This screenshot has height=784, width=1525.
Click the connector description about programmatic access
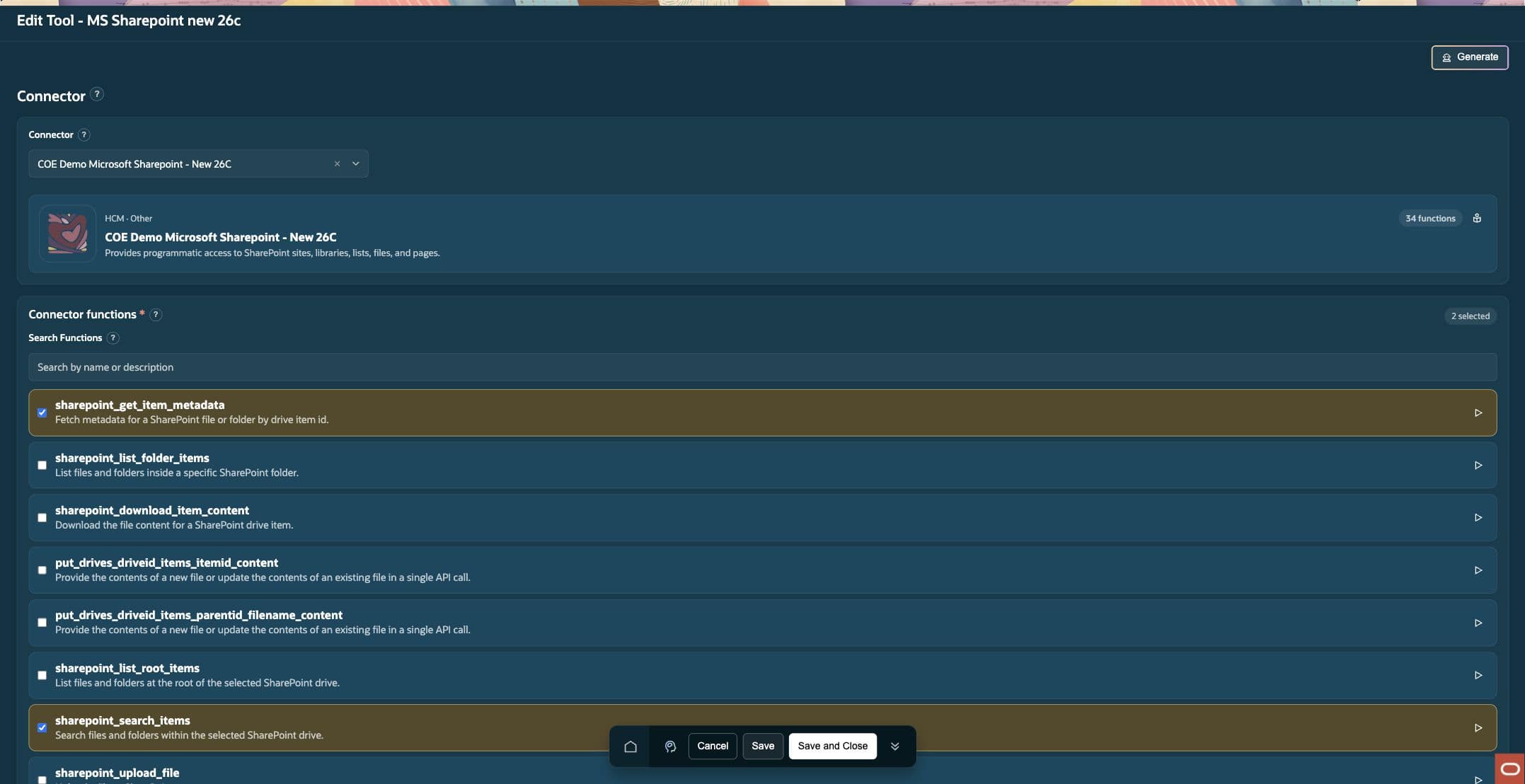(272, 253)
